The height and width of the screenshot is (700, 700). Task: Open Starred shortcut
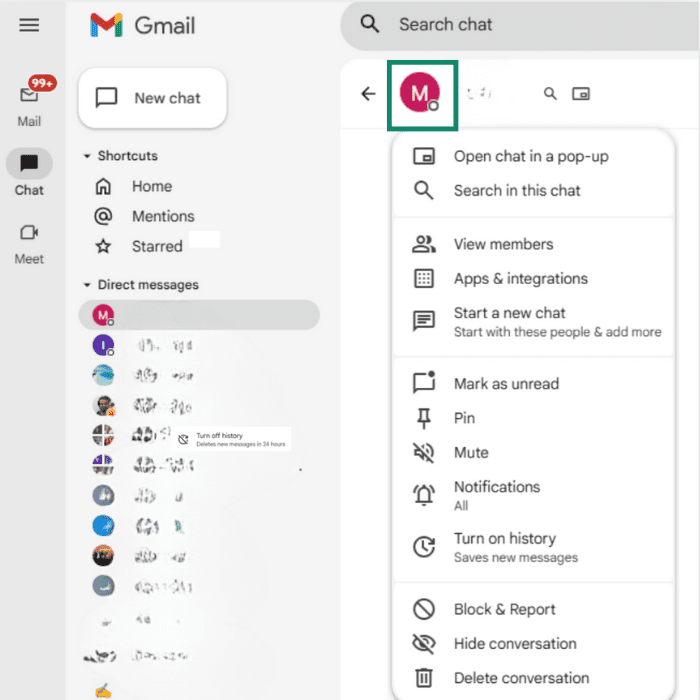click(157, 246)
